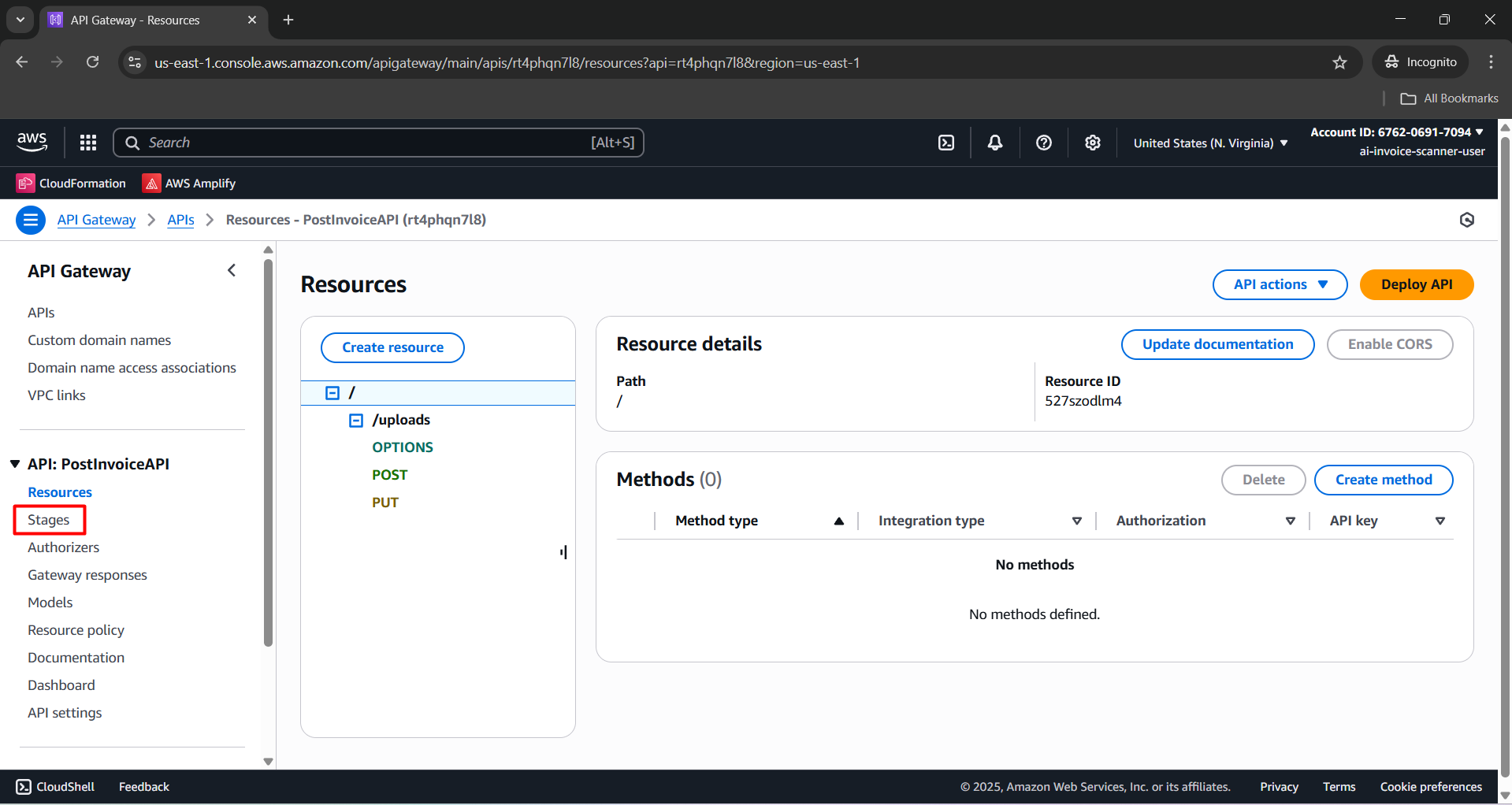Collapse the API Gateway side panel
Image resolution: width=1512 pixels, height=805 pixels.
[x=232, y=271]
